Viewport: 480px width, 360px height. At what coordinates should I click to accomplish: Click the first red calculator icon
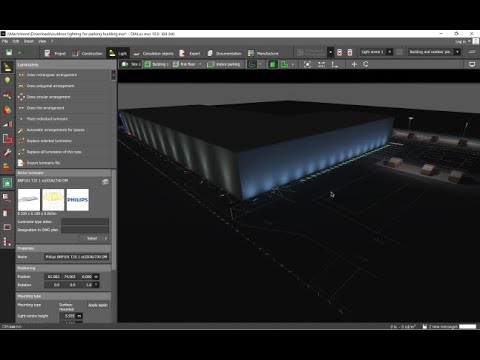point(339,52)
